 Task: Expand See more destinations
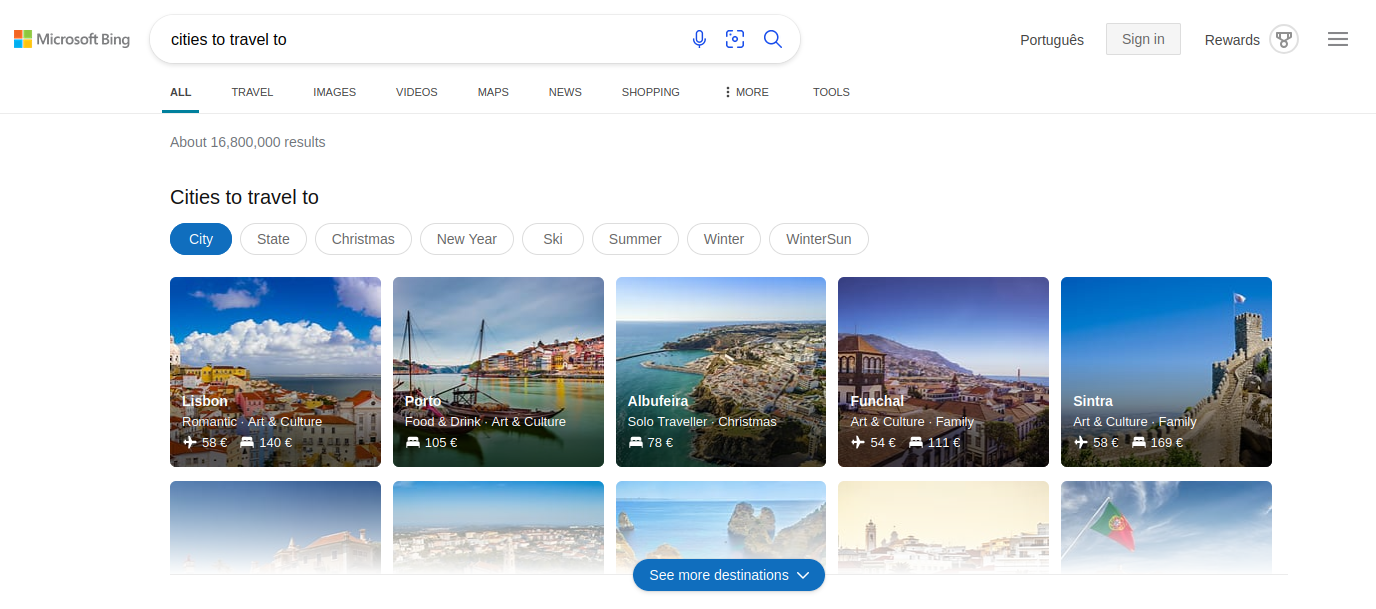728,575
